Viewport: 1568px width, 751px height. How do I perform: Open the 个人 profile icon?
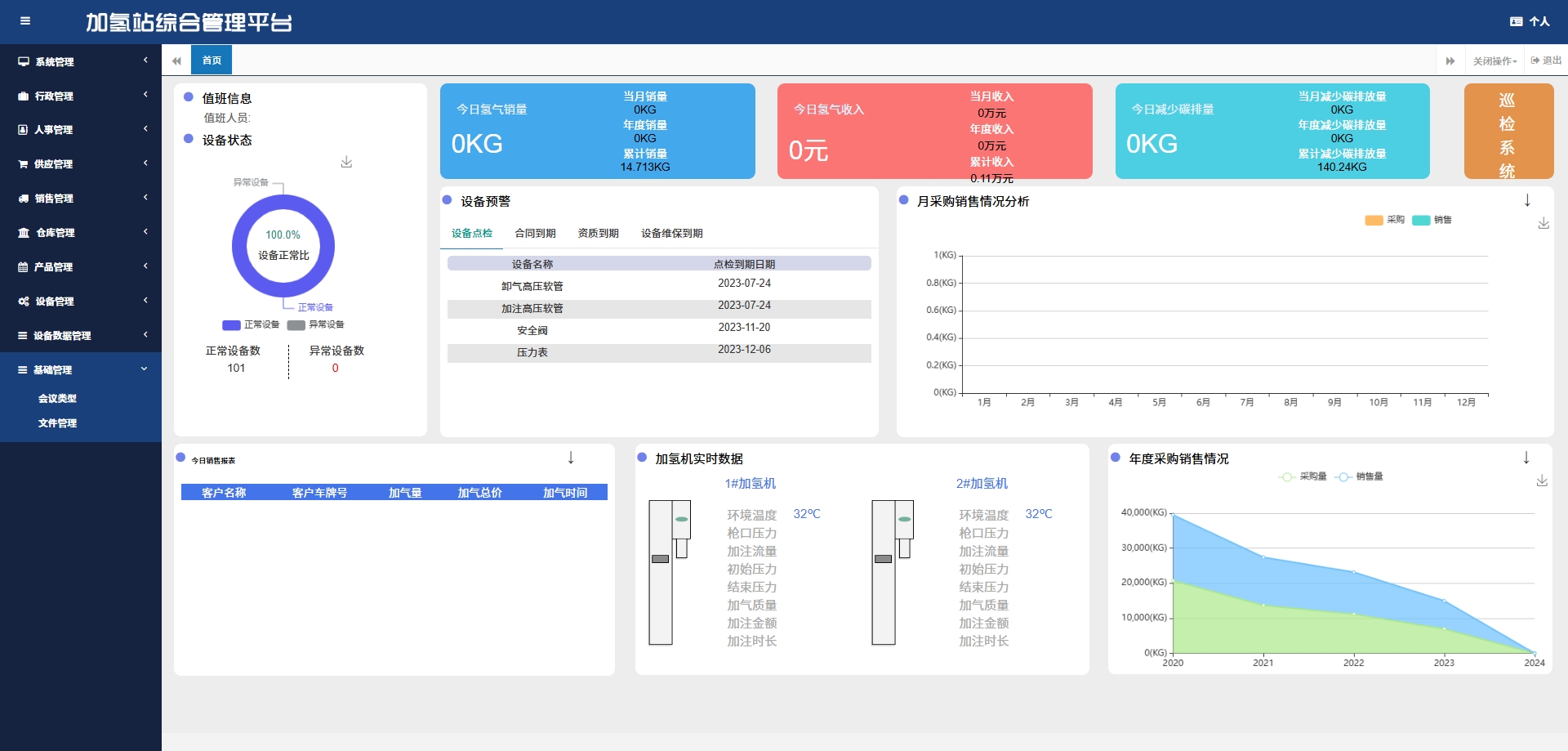(1517, 22)
